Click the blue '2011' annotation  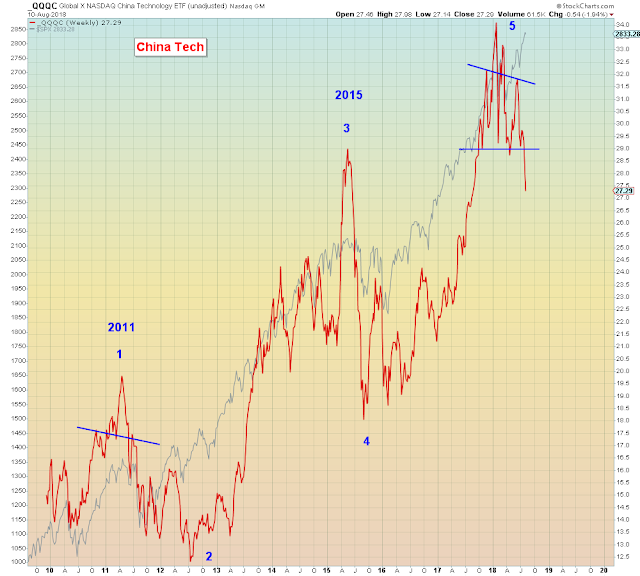[121, 327]
